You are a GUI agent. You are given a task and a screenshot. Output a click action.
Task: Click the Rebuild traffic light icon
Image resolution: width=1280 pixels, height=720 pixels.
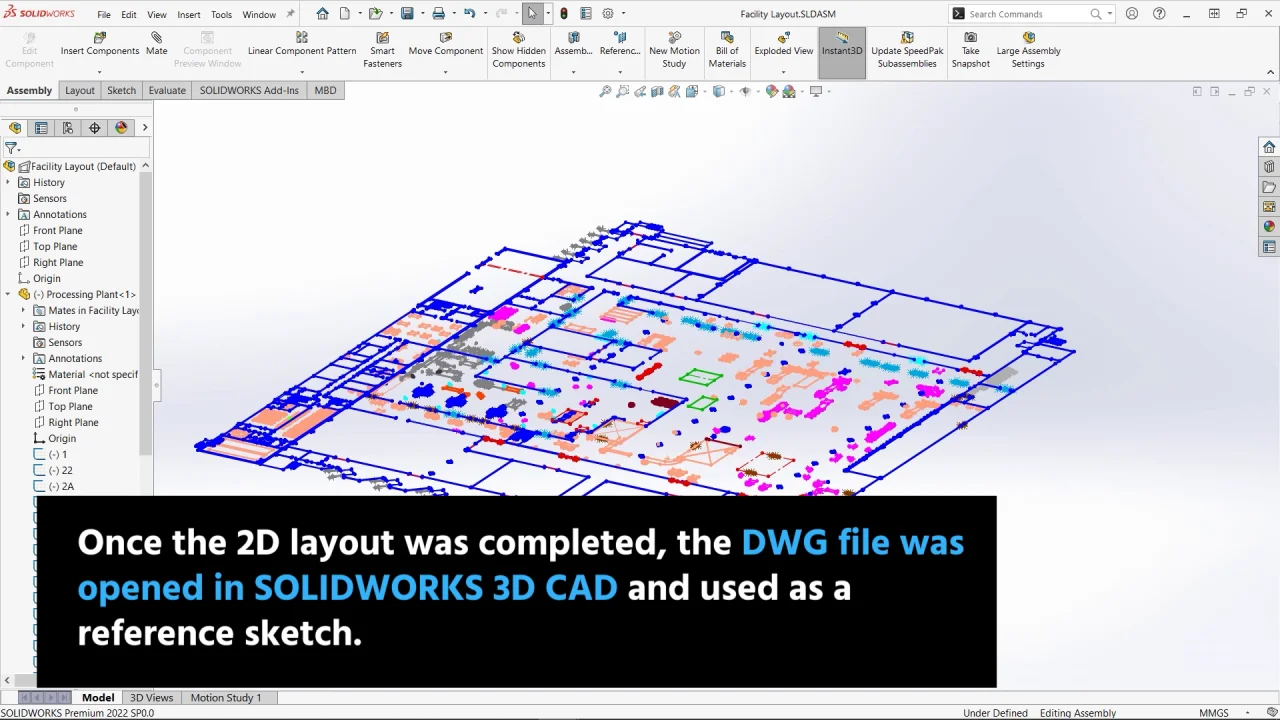pyautogui.click(x=564, y=14)
